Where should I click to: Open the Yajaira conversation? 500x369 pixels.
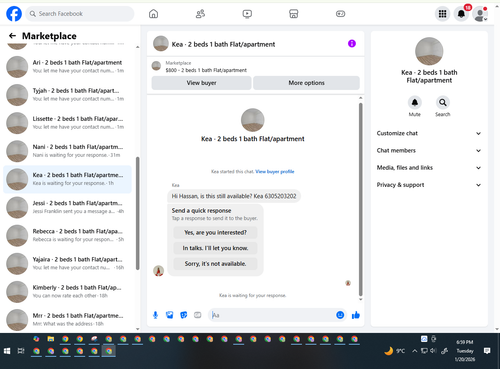(x=68, y=264)
